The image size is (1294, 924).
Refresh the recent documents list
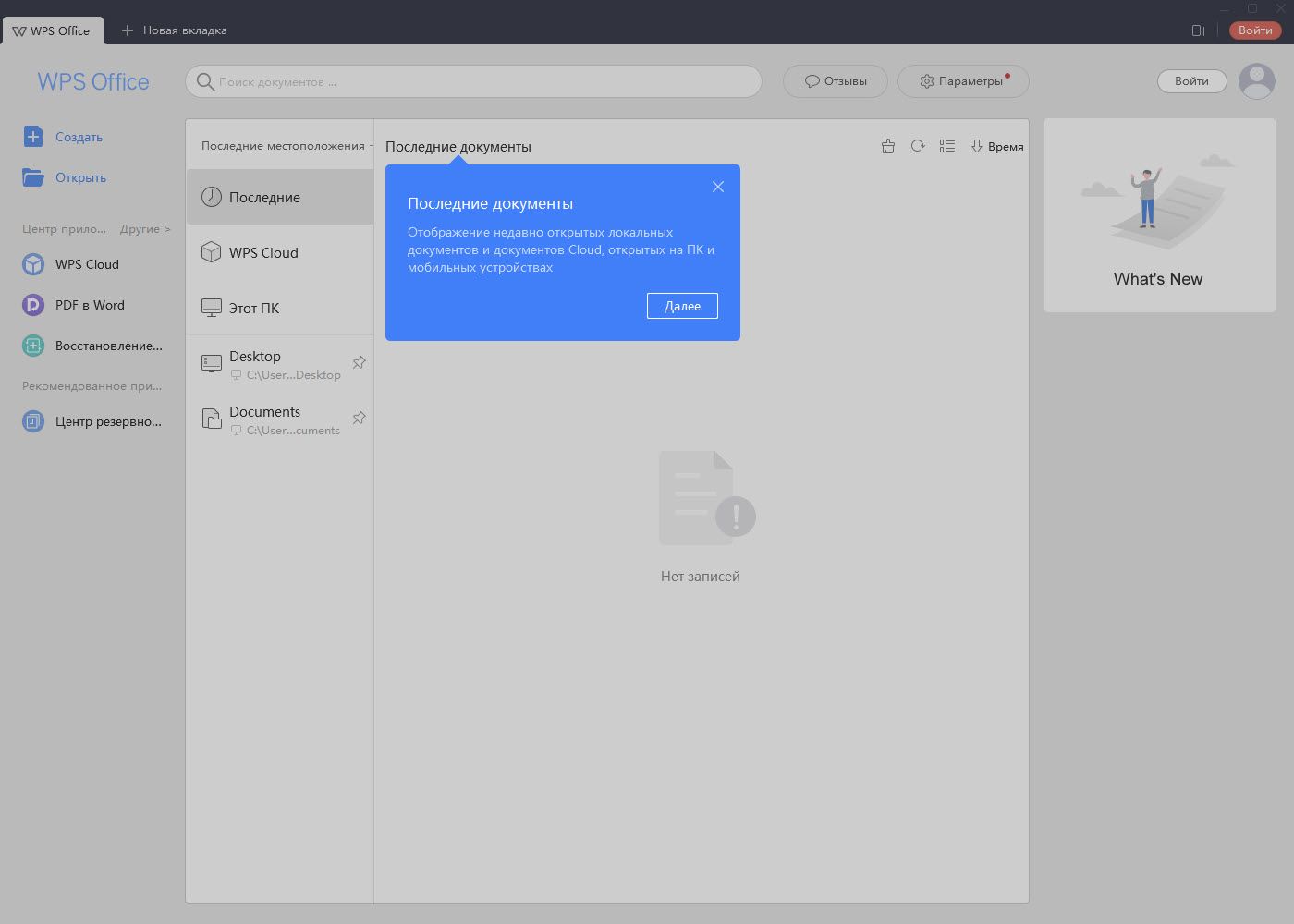point(918,146)
